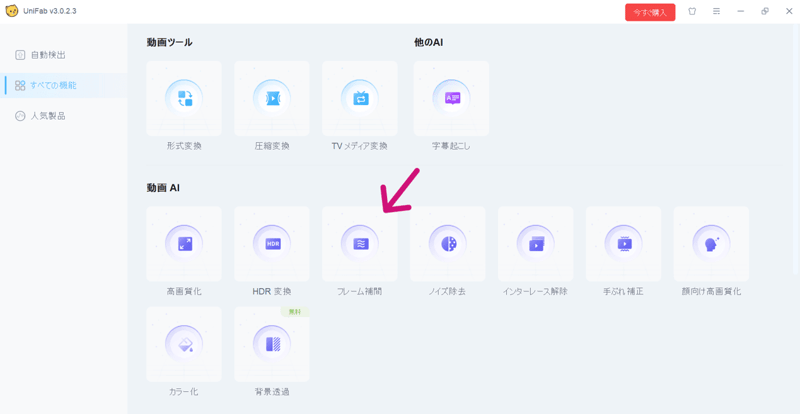
Task: Open the カラー化 colorize tool
Action: click(x=184, y=344)
